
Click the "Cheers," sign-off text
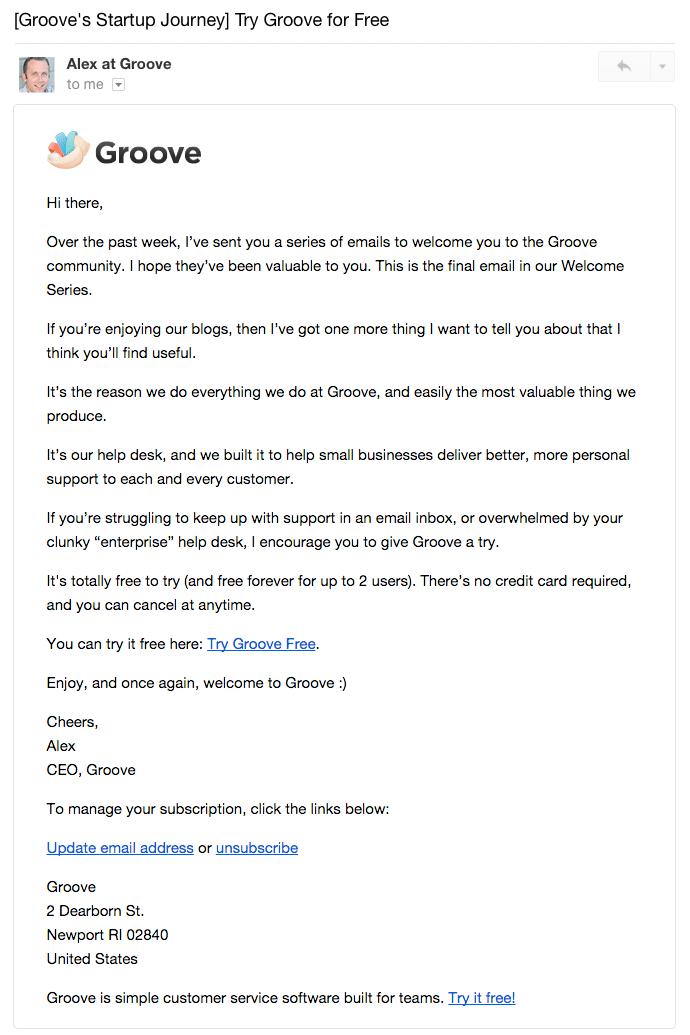point(72,722)
